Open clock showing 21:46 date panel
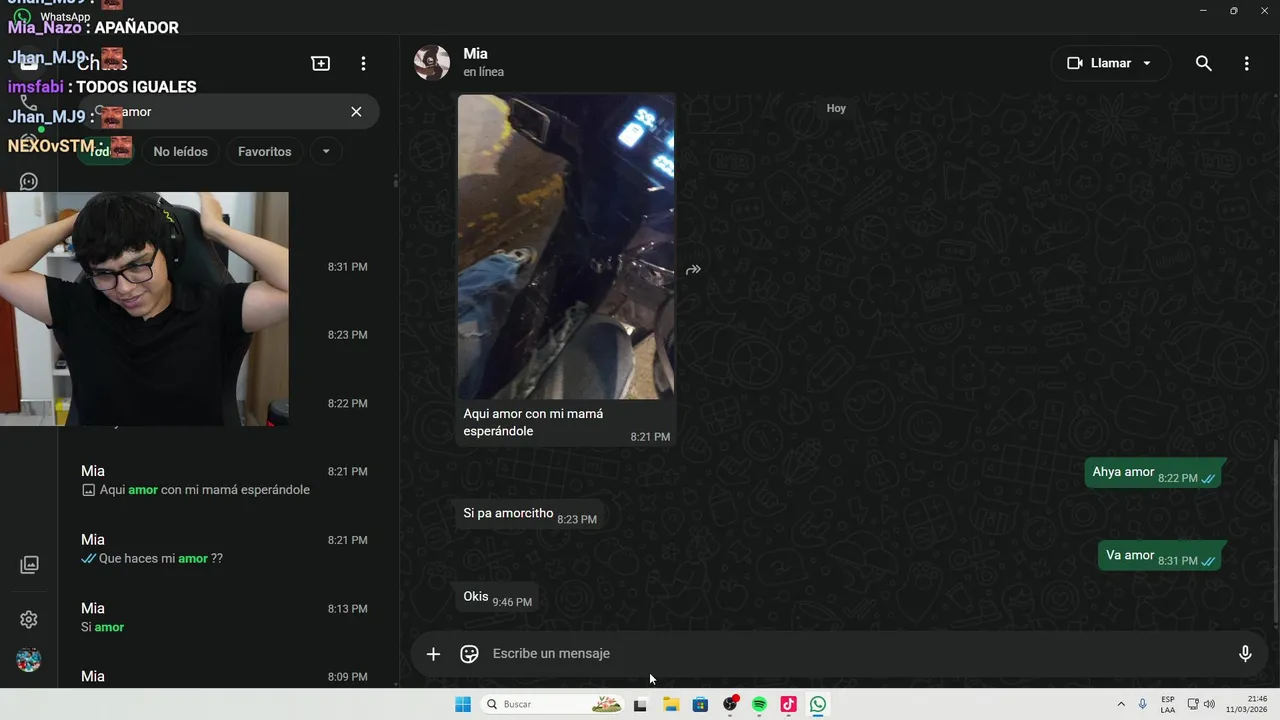Image resolution: width=1280 pixels, height=720 pixels. [1247, 704]
